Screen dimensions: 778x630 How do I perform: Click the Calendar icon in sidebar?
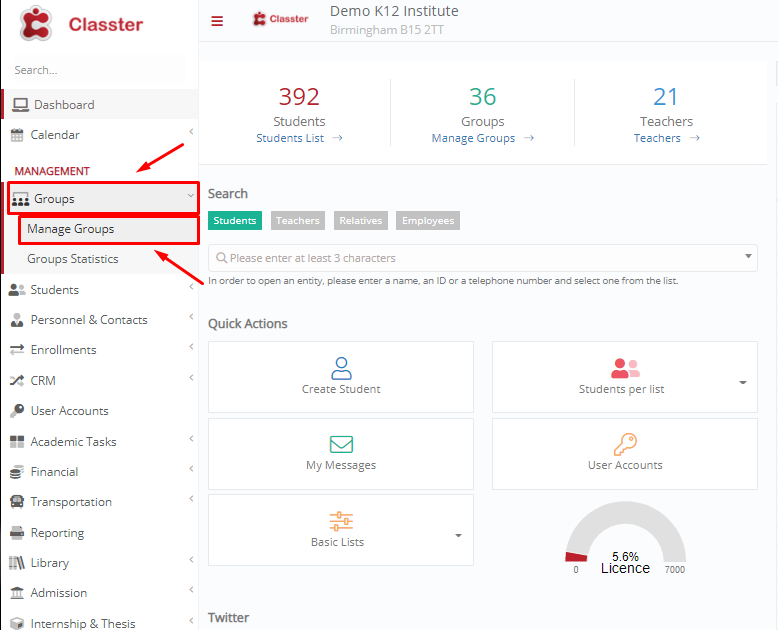pyautogui.click(x=17, y=135)
